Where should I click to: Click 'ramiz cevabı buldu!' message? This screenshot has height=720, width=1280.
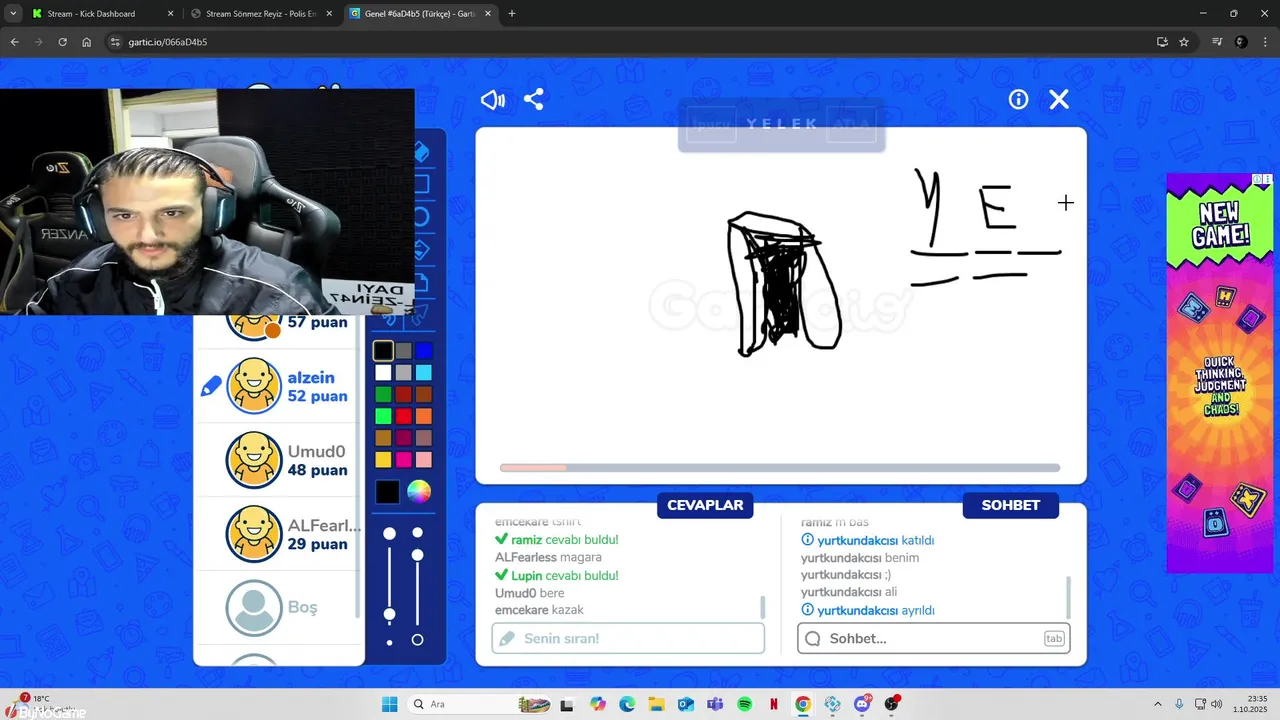(557, 540)
